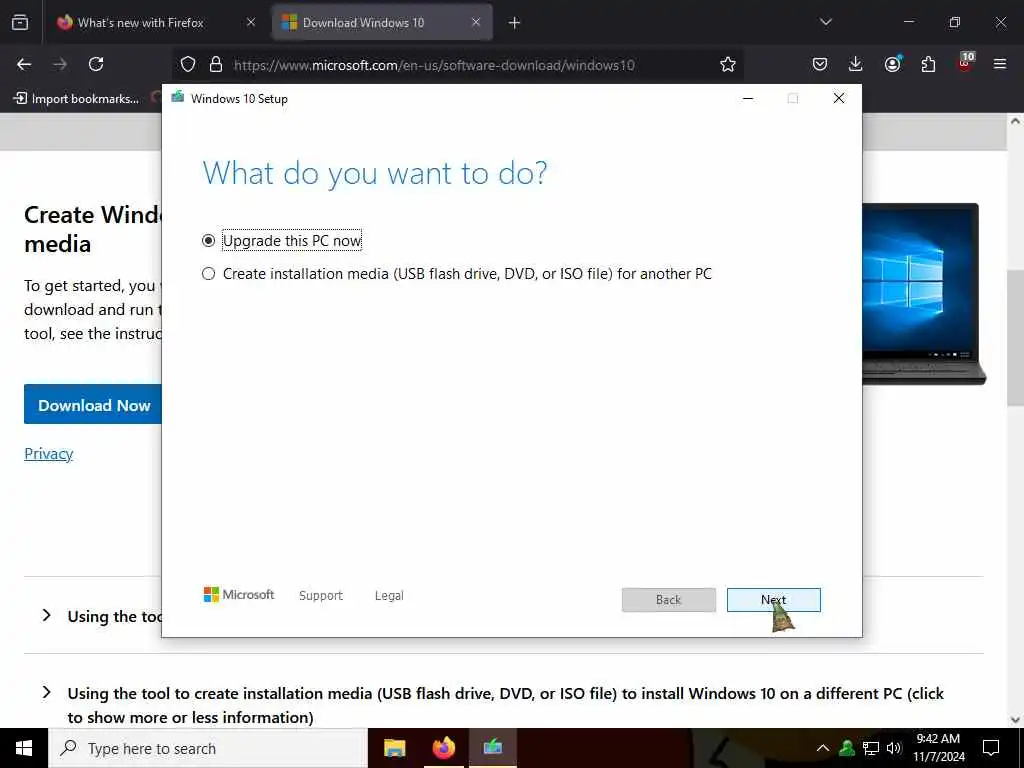Close the What's new with Firefox tab
This screenshot has width=1024, height=768.
pyautogui.click(x=251, y=22)
